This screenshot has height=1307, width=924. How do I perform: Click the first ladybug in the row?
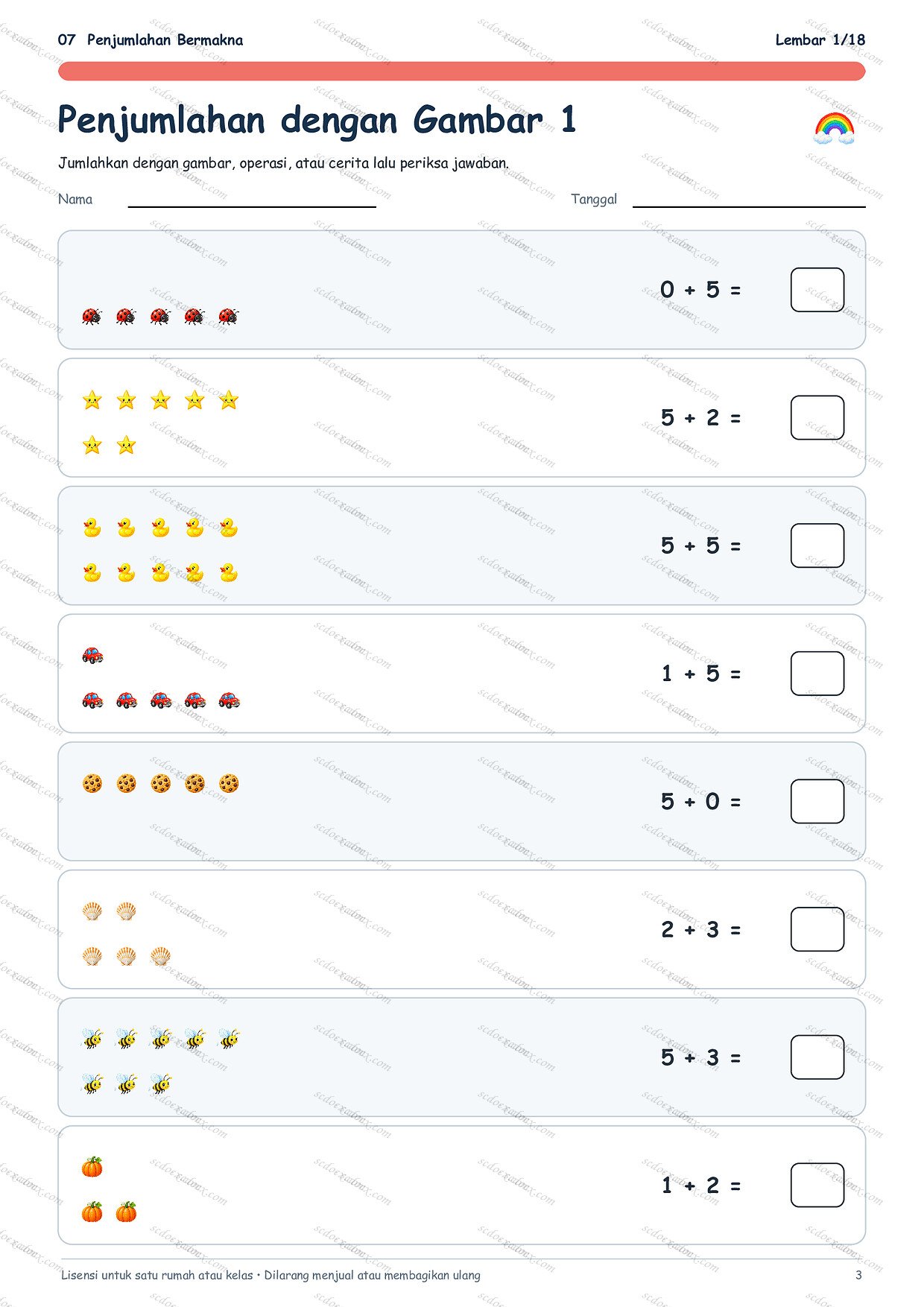[x=92, y=316]
